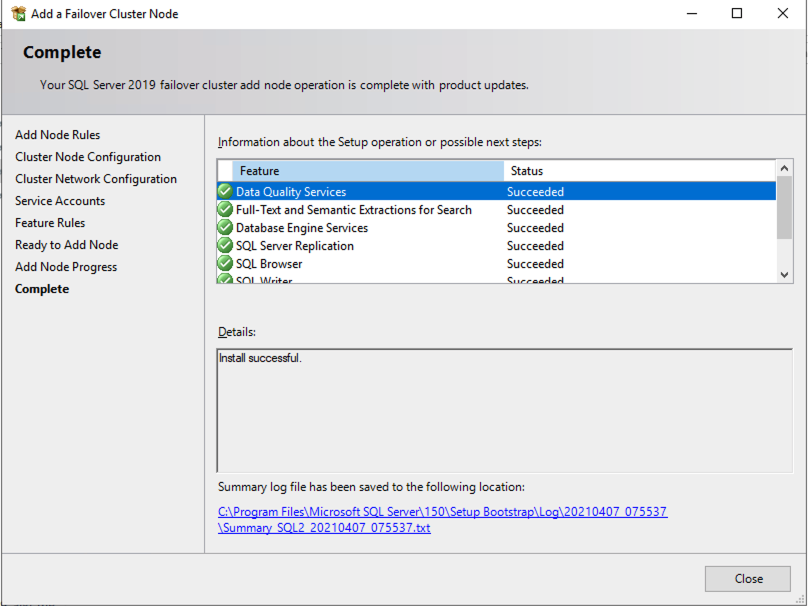Select the Add Node Progress step

point(66,267)
